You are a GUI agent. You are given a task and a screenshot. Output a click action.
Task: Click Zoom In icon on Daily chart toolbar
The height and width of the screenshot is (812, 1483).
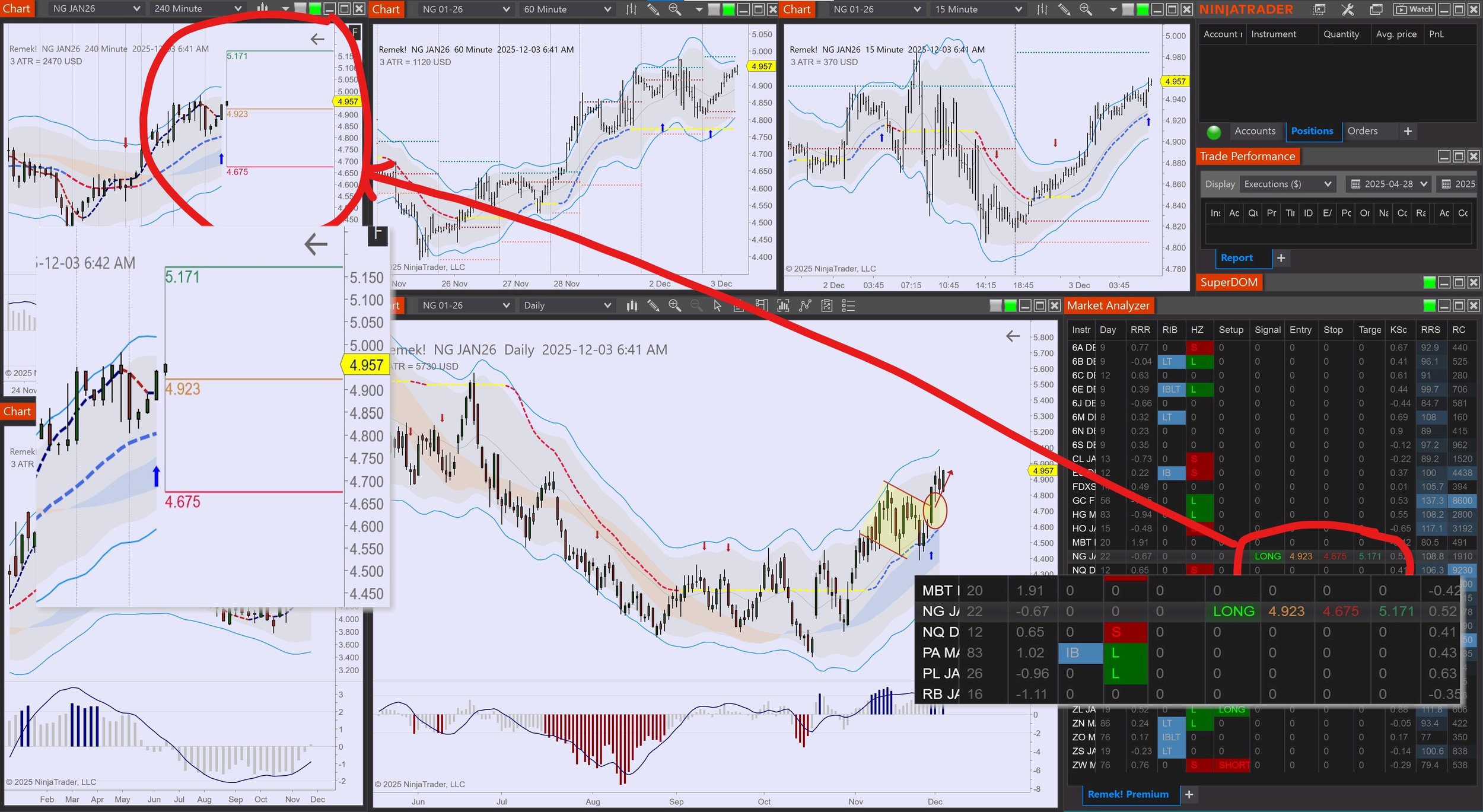tap(674, 305)
